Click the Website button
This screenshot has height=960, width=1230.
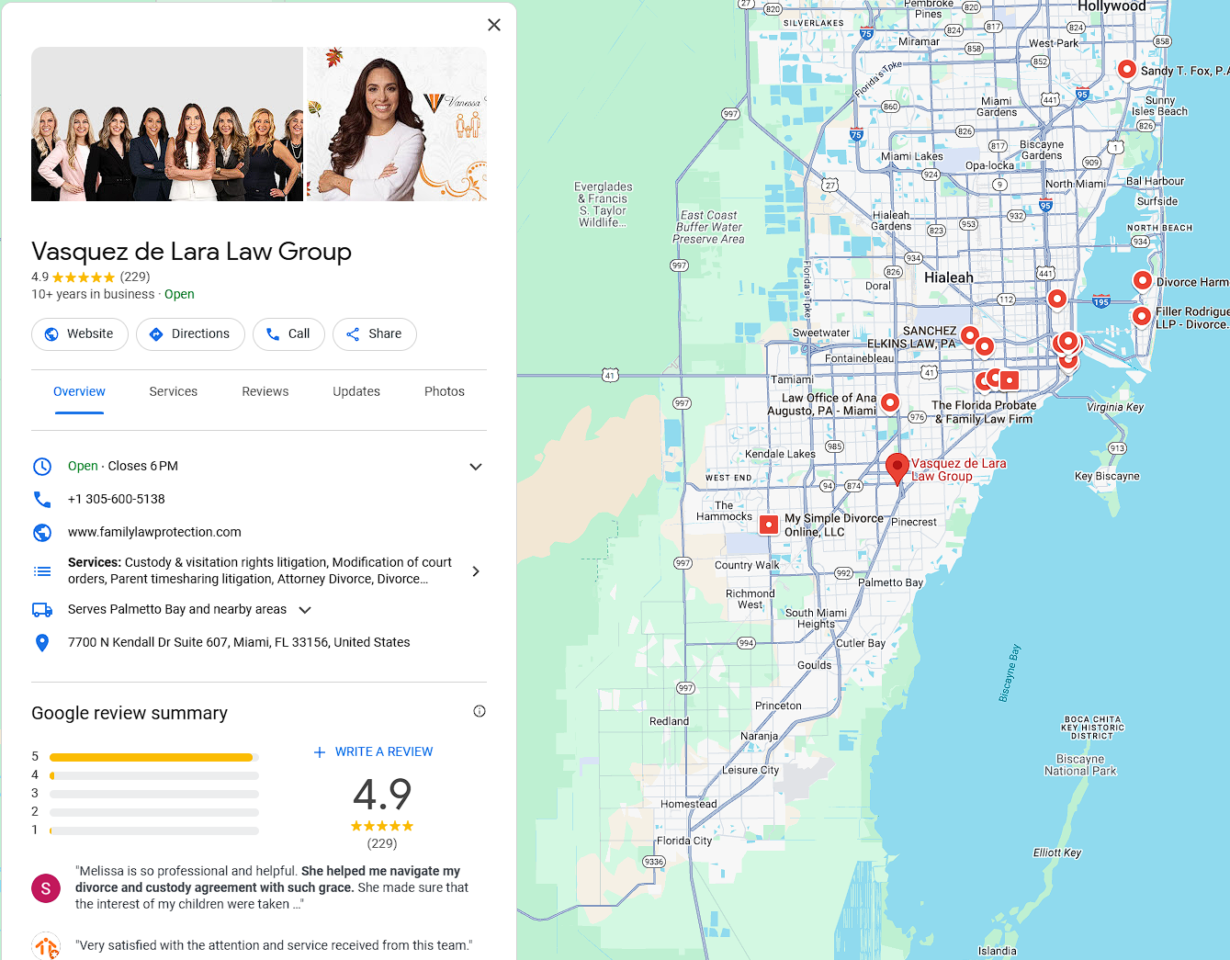80,334
